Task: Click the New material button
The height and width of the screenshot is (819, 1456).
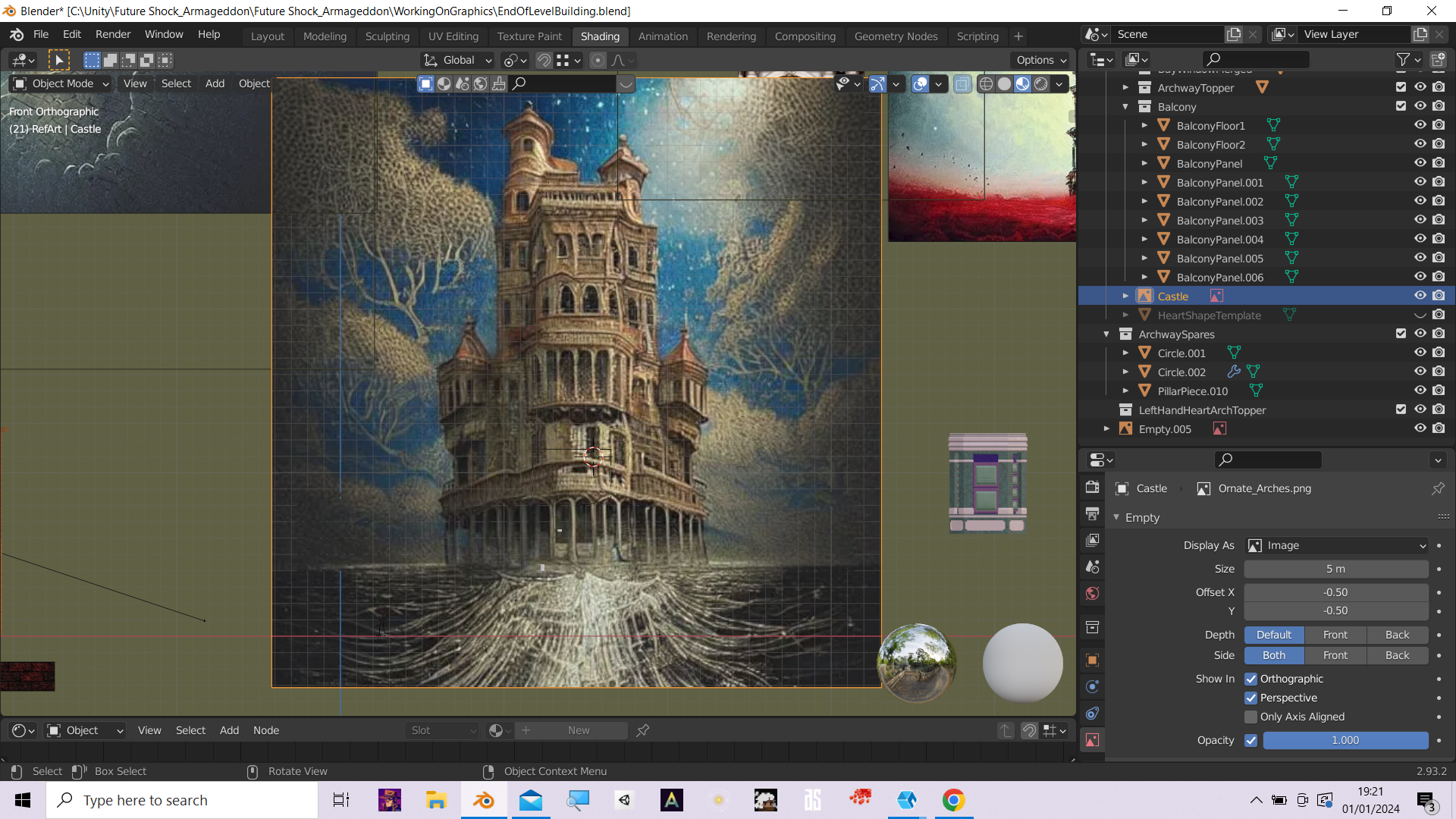Action: pyautogui.click(x=579, y=730)
